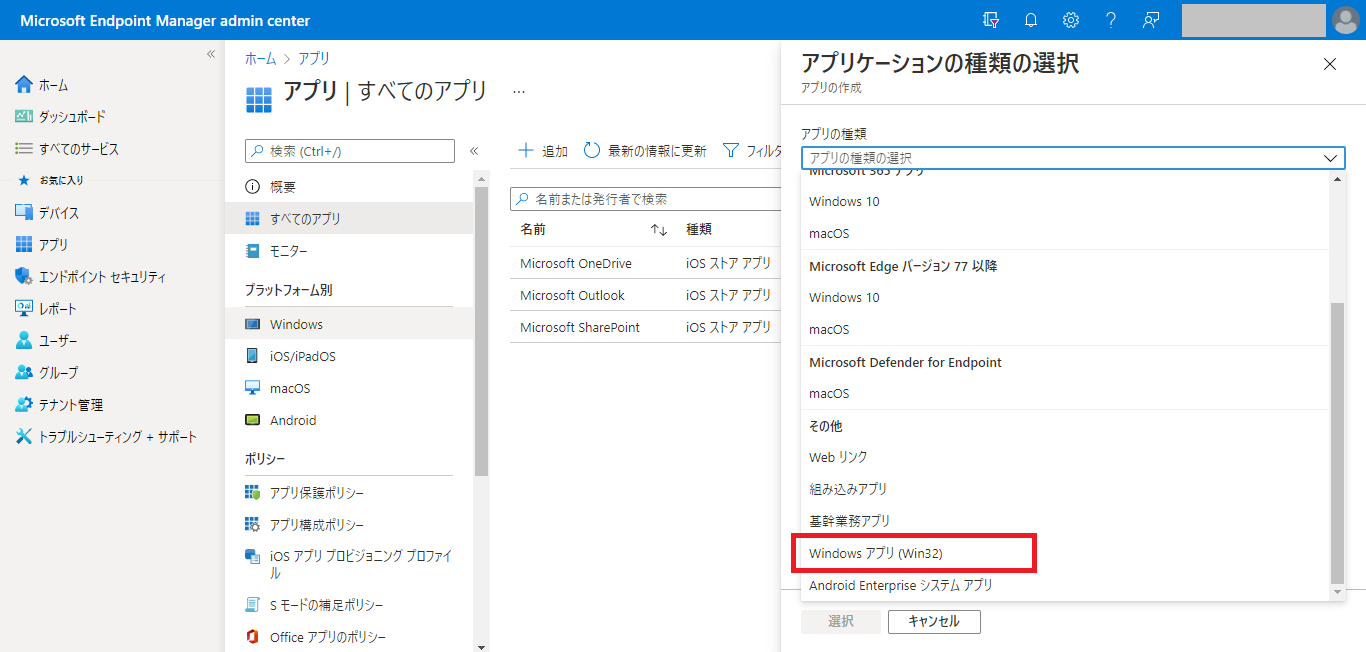This screenshot has height=652, width=1366.
Task: Open the directory and subscription filter icon
Action: (991, 20)
